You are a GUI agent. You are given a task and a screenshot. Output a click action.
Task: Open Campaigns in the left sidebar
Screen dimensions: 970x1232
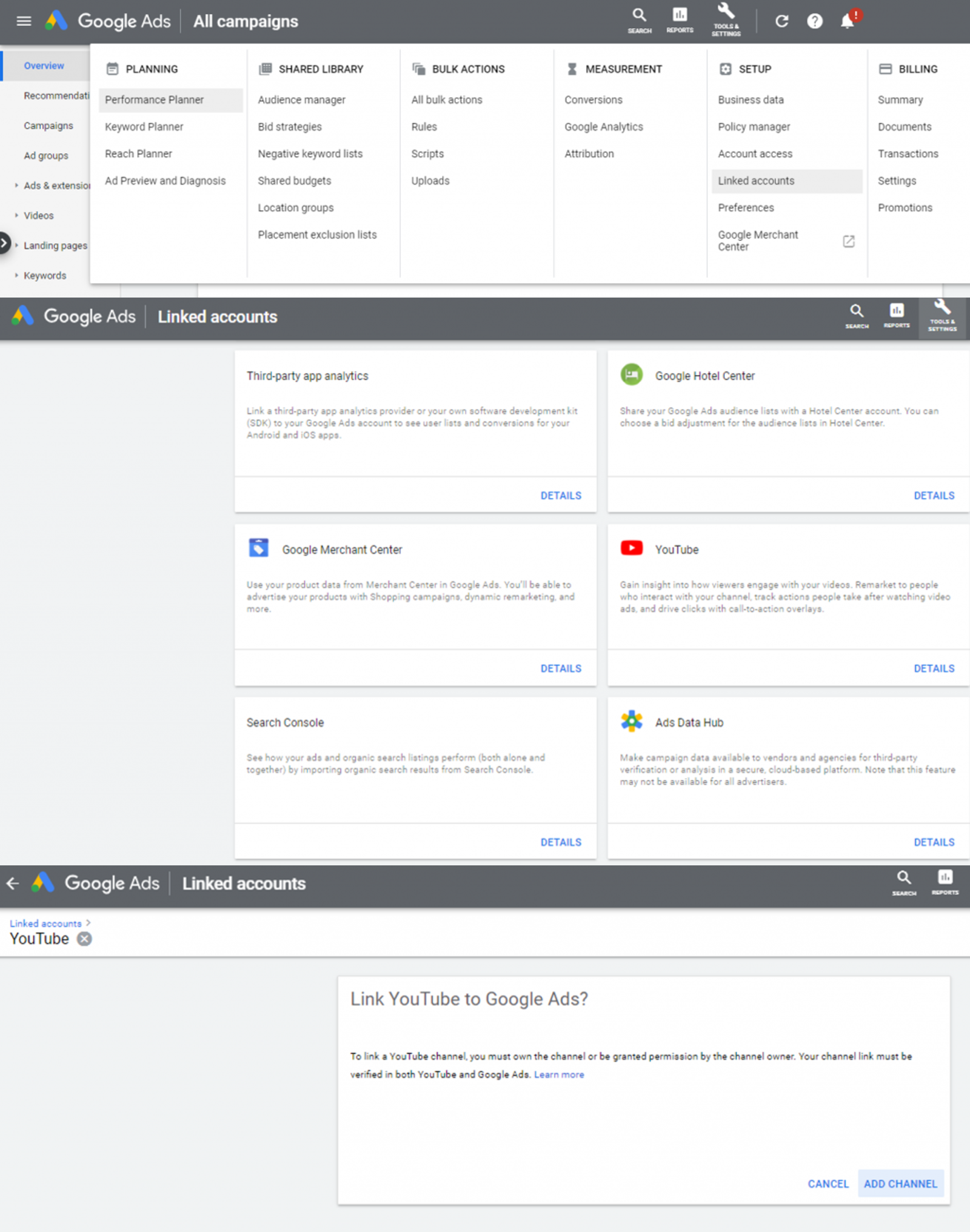point(48,125)
